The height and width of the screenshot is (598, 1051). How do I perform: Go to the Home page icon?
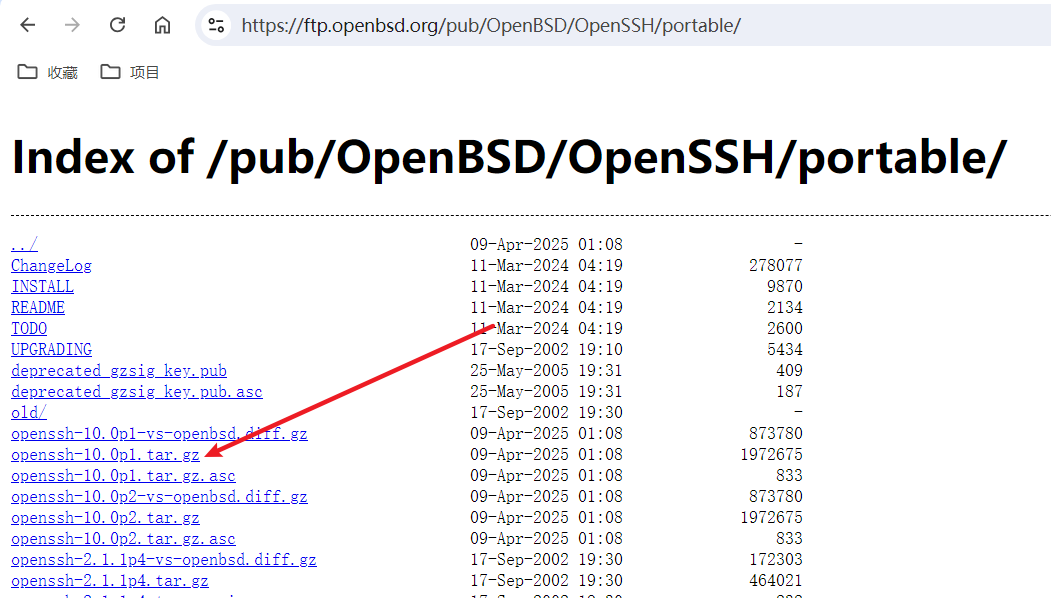click(162, 25)
